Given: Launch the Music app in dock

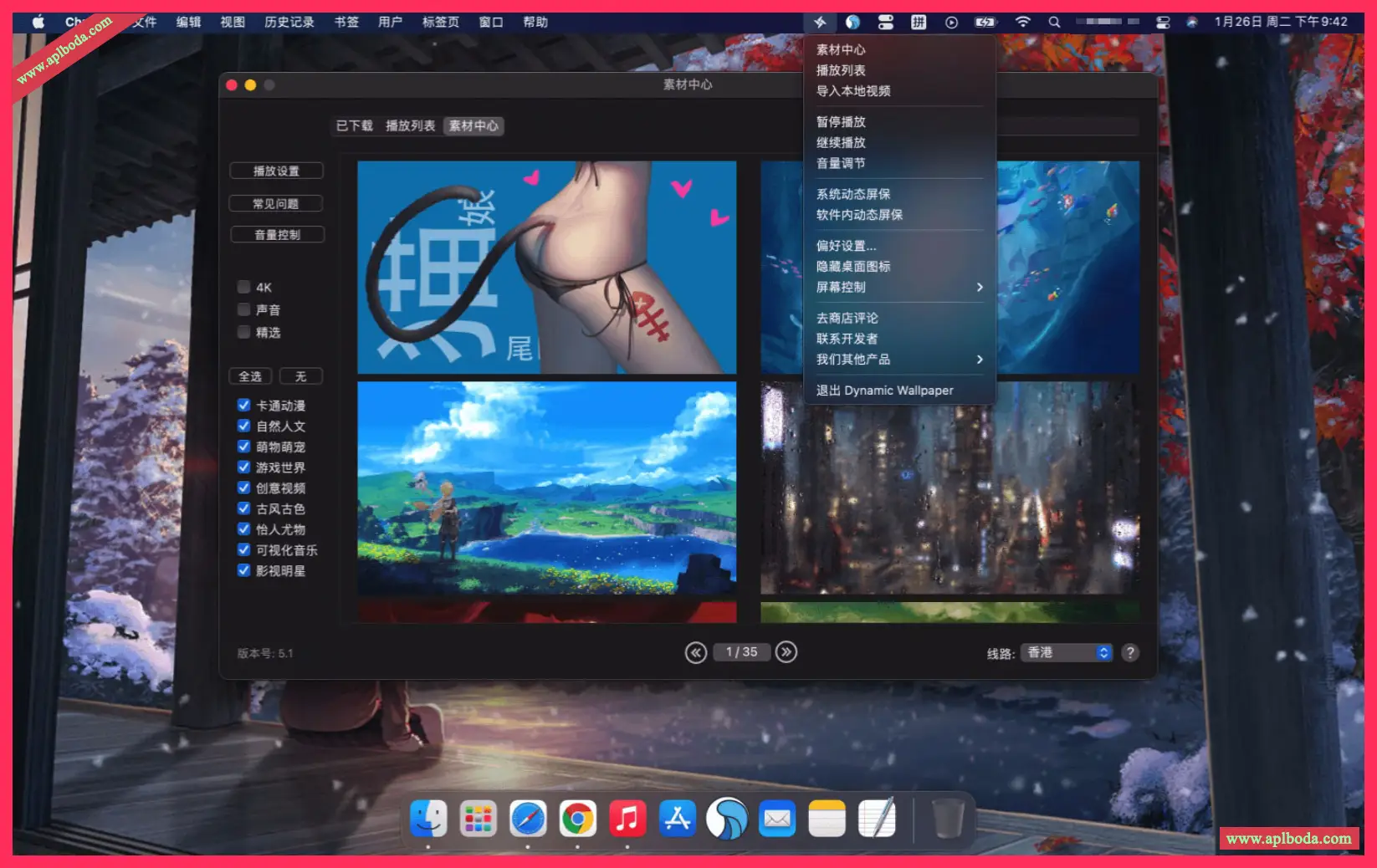Looking at the screenshot, I should 627,819.
